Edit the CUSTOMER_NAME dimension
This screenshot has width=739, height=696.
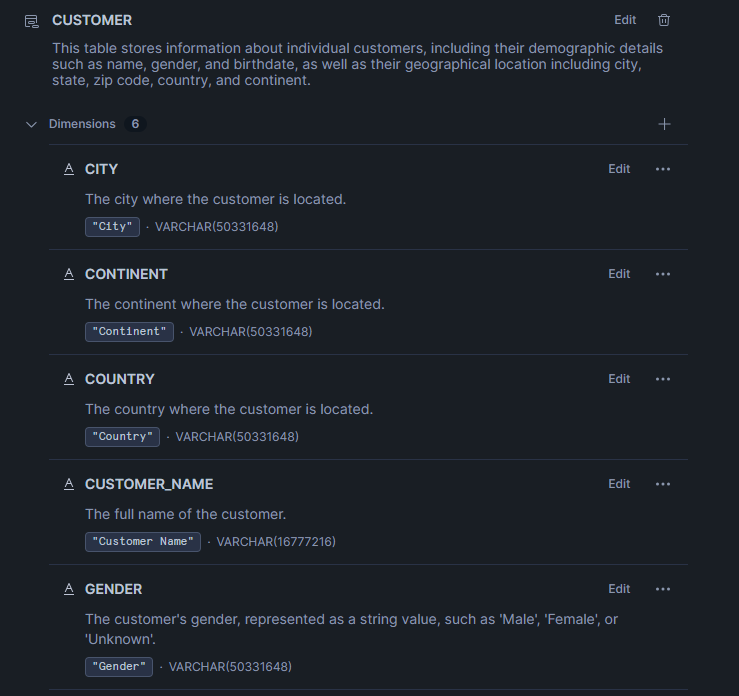(619, 484)
